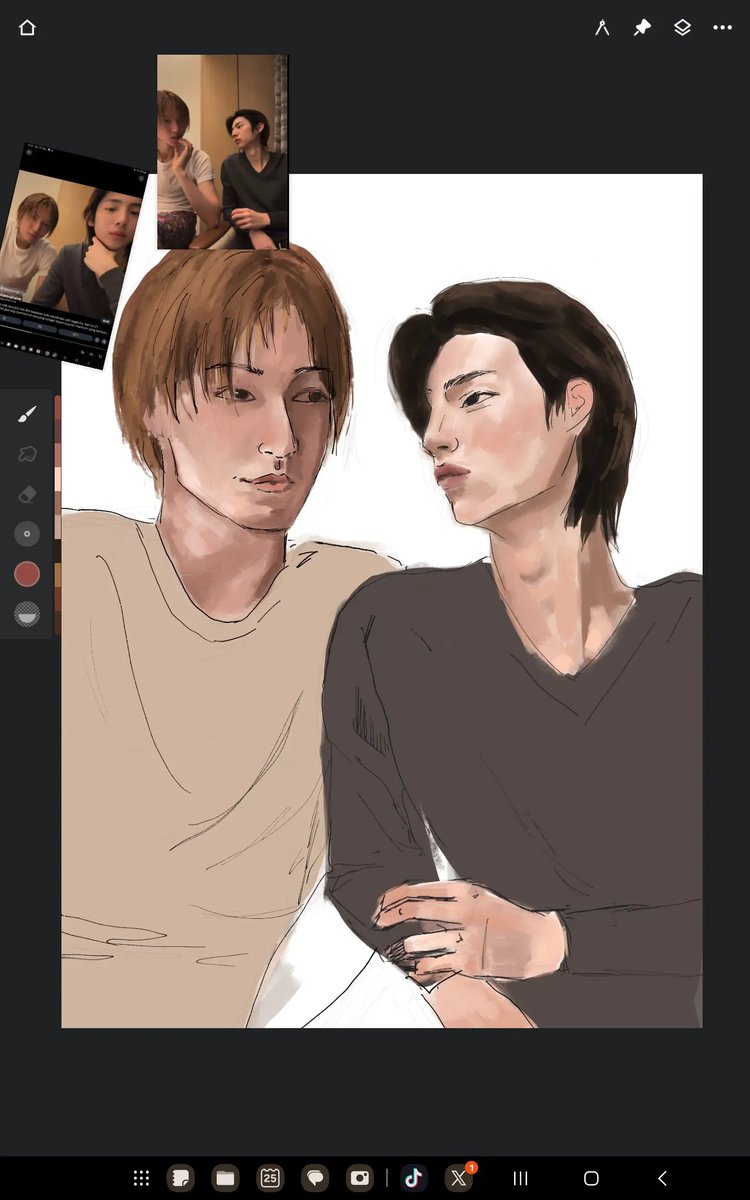
Task: Tap the brush opacity checkered control
Action: point(27,614)
